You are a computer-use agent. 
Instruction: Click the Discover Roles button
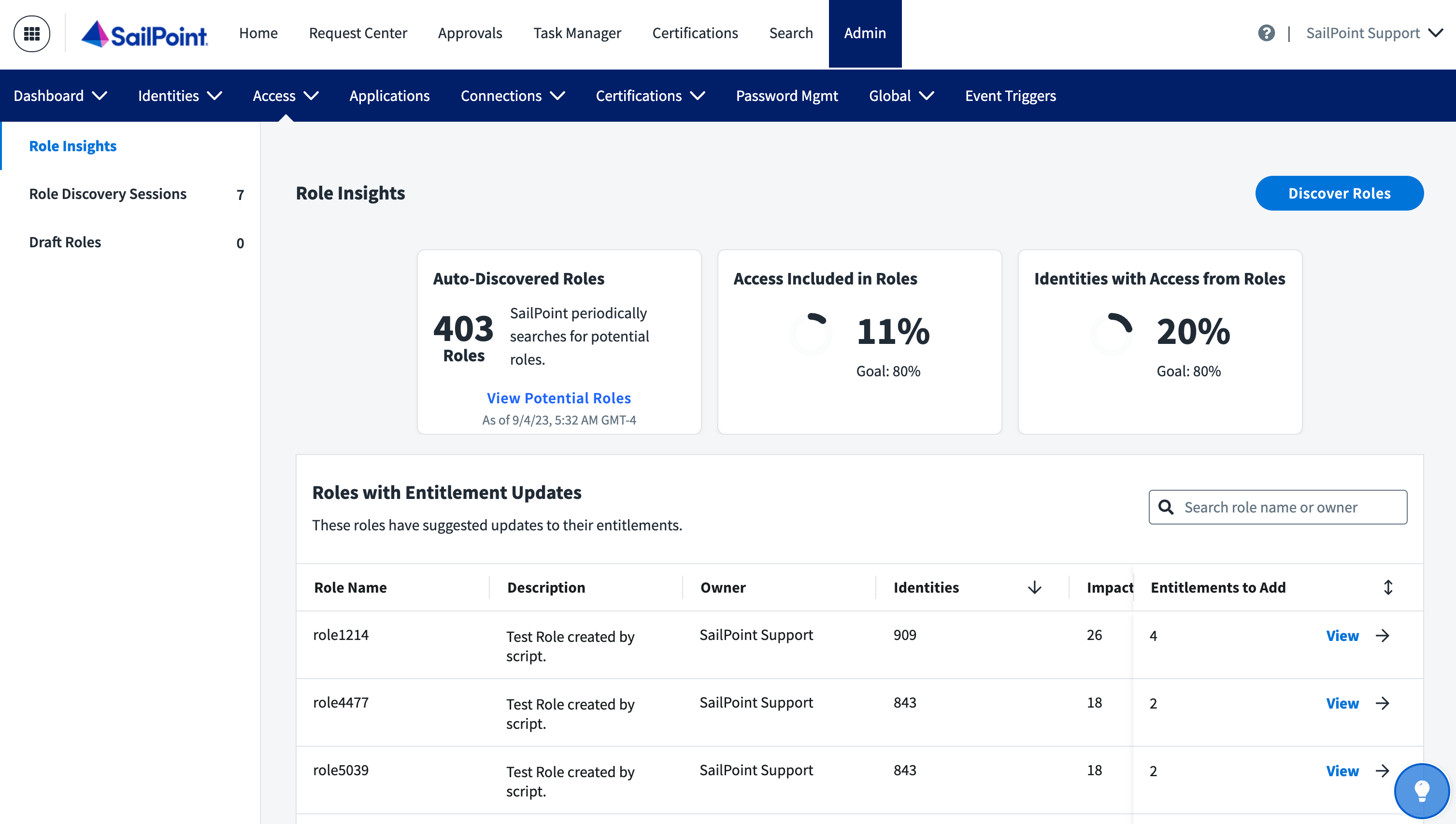(x=1339, y=194)
